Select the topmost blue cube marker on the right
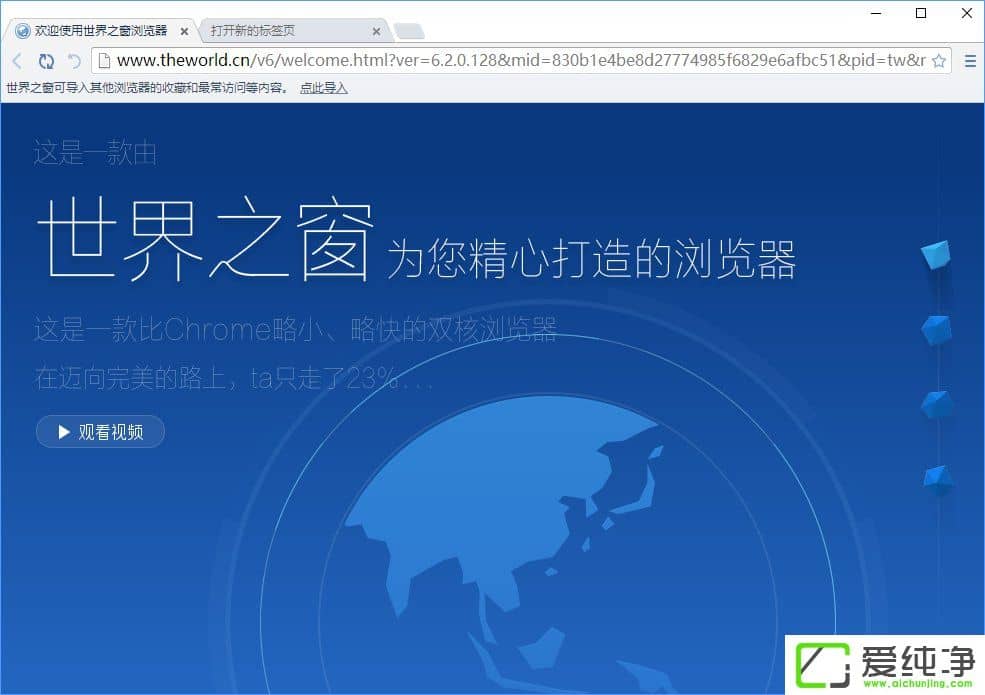This screenshot has height=695, width=985. (936, 255)
